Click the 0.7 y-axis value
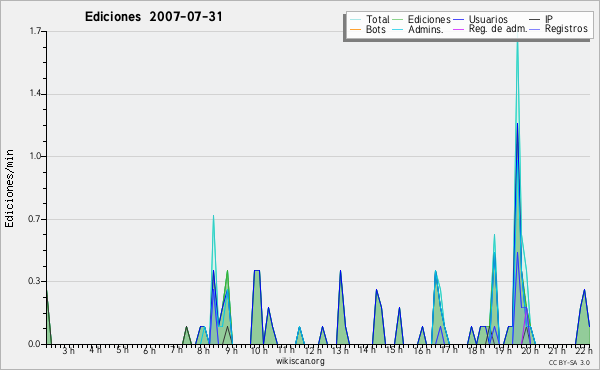Viewport: 600px width, 370px height. tap(35, 219)
